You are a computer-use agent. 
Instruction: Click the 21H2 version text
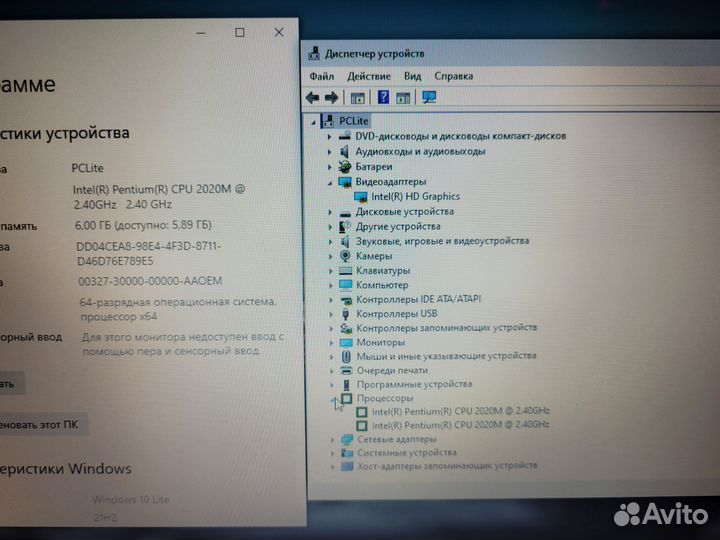tap(105, 518)
